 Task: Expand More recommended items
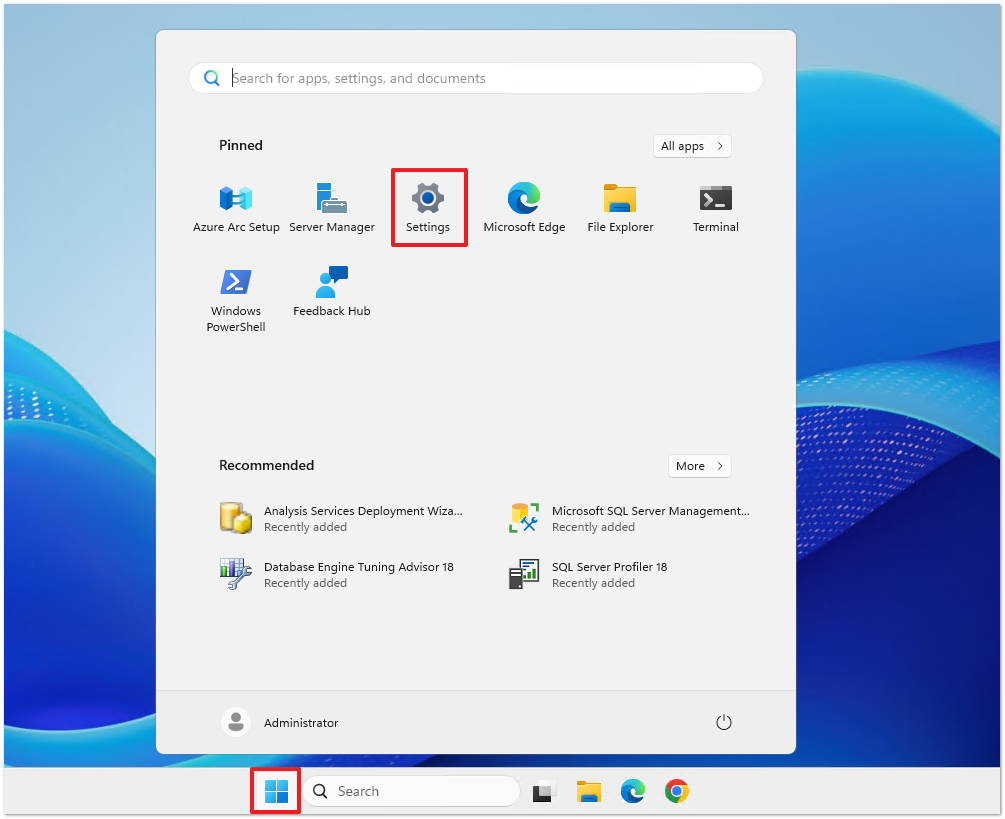[x=699, y=466]
